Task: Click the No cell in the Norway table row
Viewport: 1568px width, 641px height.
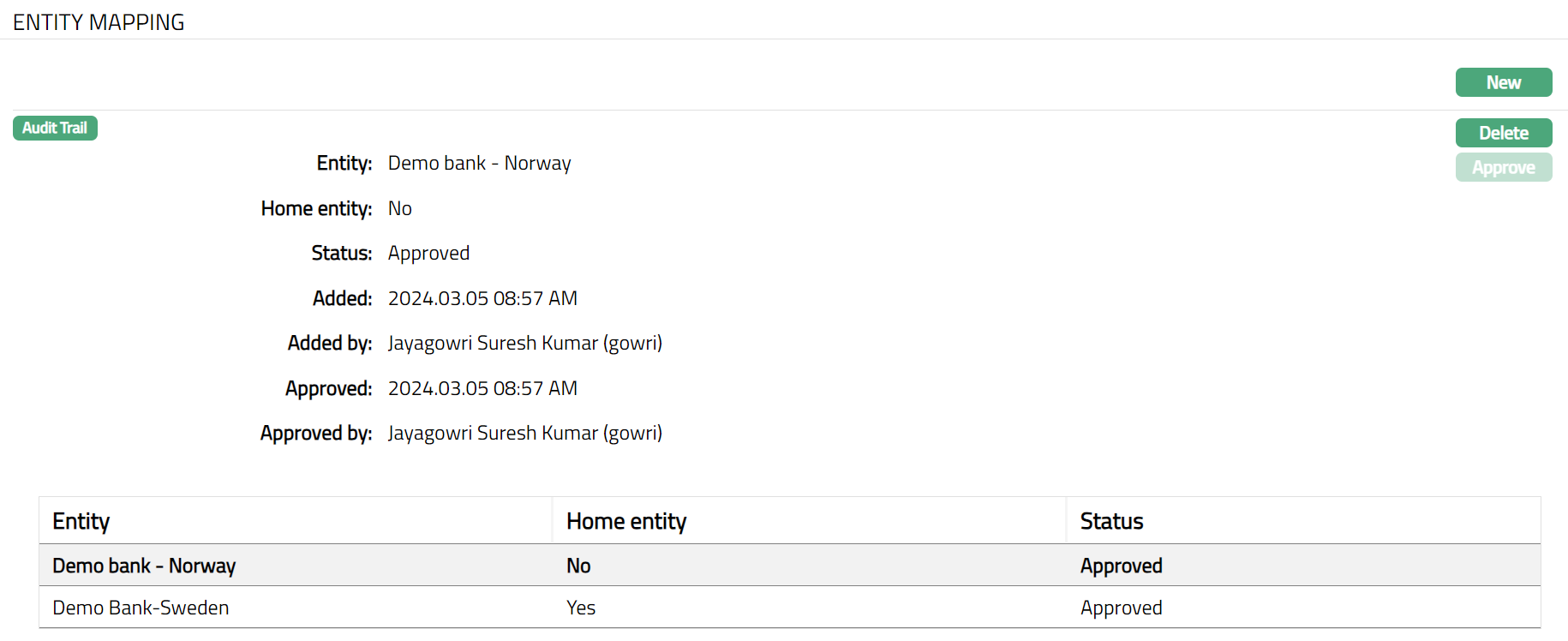Action: [x=578, y=566]
